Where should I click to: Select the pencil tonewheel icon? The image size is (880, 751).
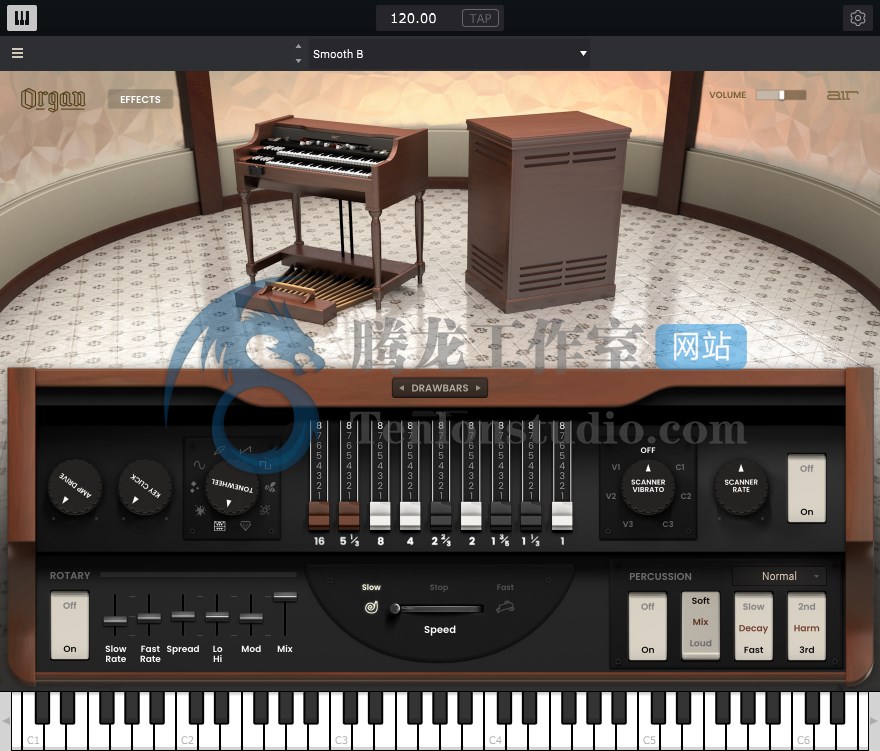point(219,450)
